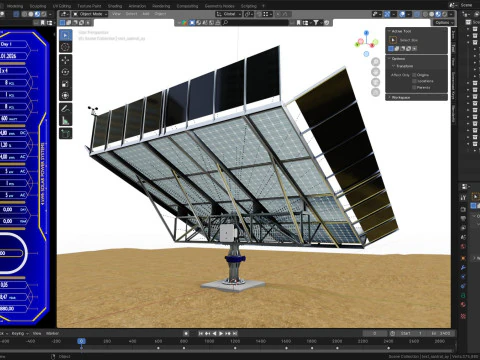
Task: Select the Measure tool
Action: pos(65,120)
